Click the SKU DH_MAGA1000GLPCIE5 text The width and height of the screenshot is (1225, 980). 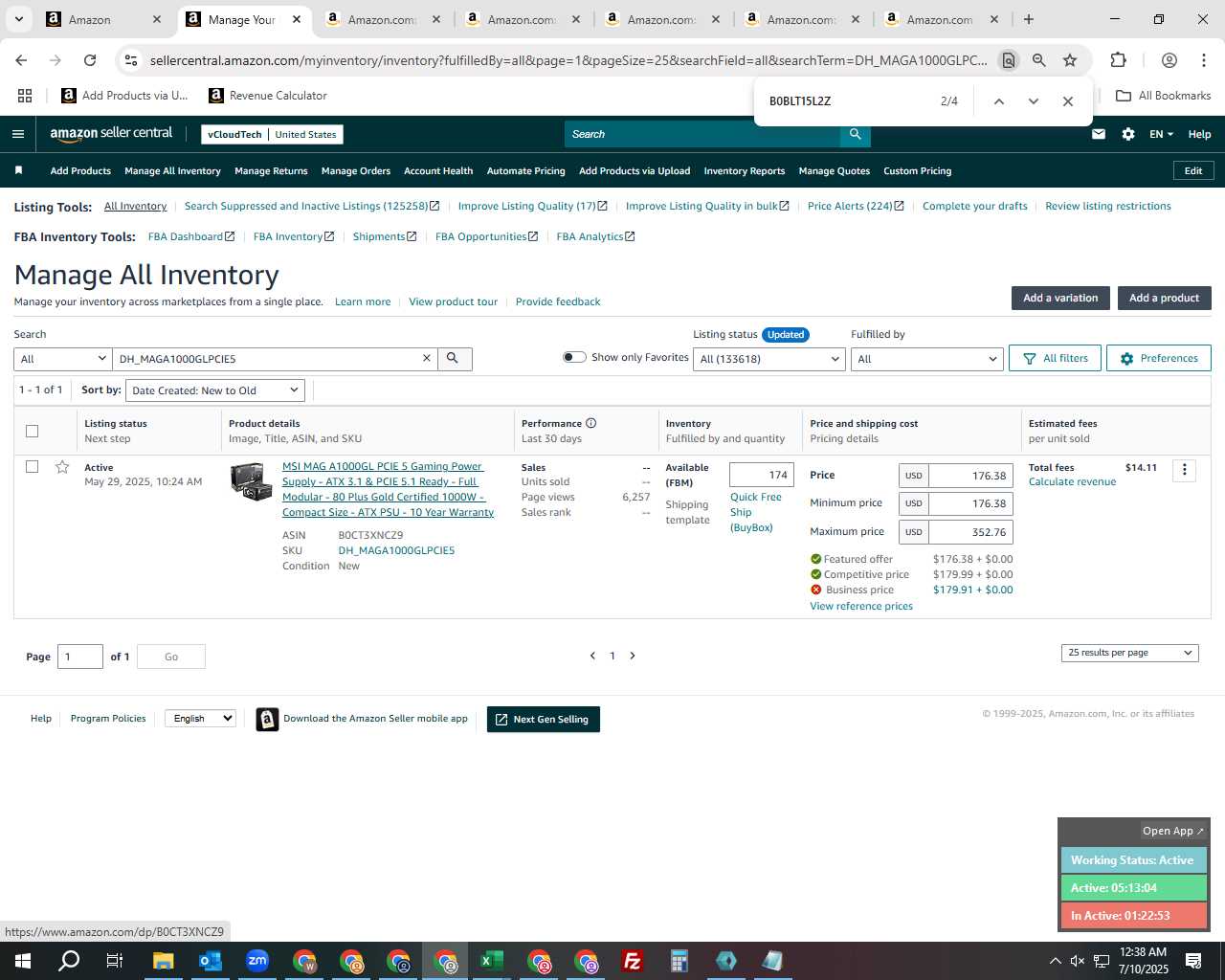click(x=396, y=550)
